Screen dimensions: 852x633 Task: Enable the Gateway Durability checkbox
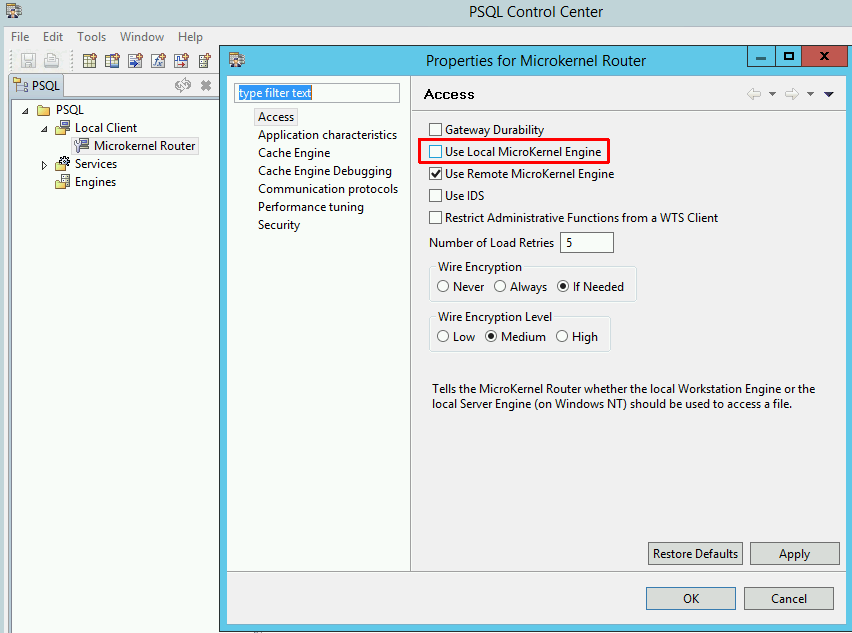(x=435, y=129)
